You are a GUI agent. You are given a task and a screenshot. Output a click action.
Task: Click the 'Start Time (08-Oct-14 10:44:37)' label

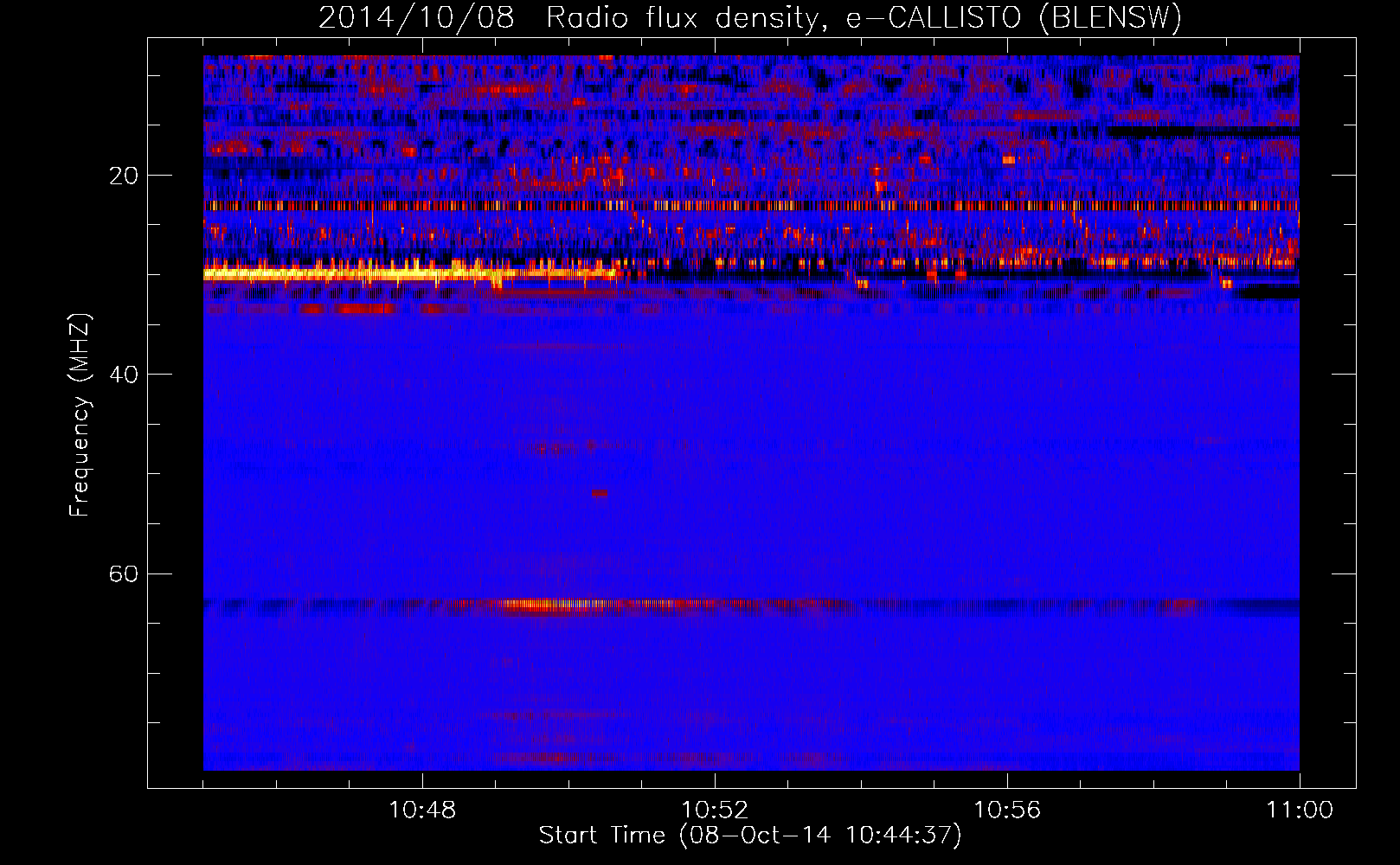750,836
